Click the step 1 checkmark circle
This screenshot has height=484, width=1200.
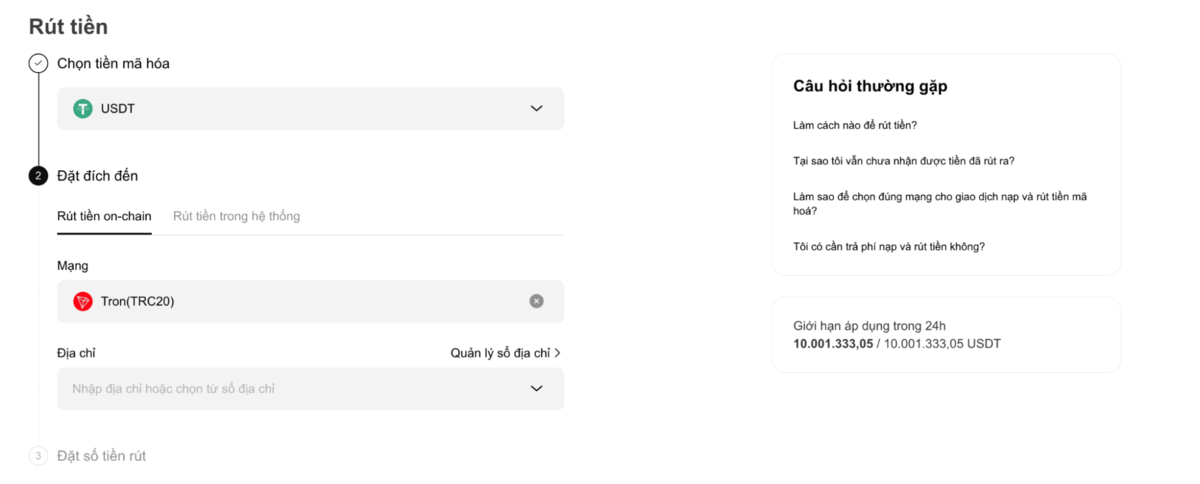(x=38, y=64)
